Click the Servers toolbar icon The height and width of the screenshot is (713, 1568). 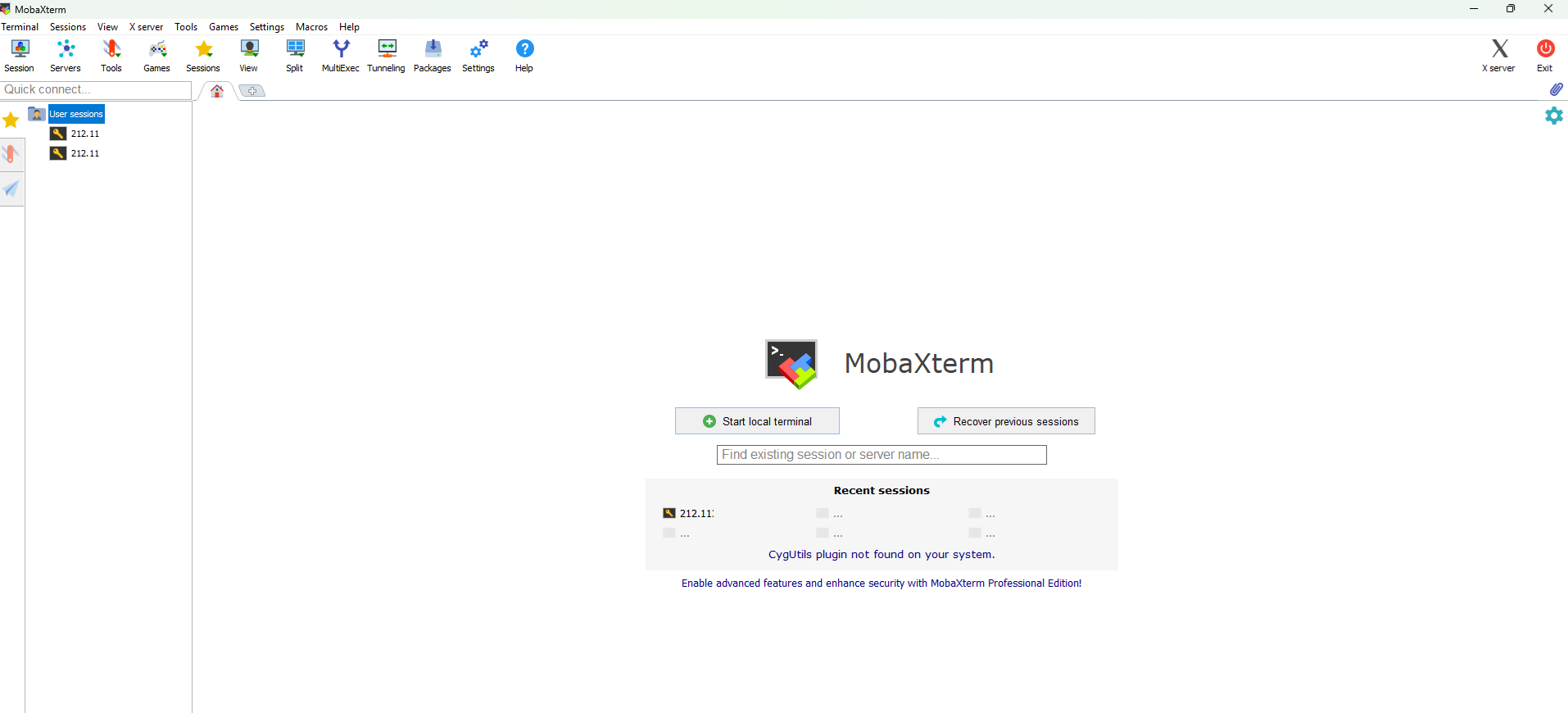[66, 56]
